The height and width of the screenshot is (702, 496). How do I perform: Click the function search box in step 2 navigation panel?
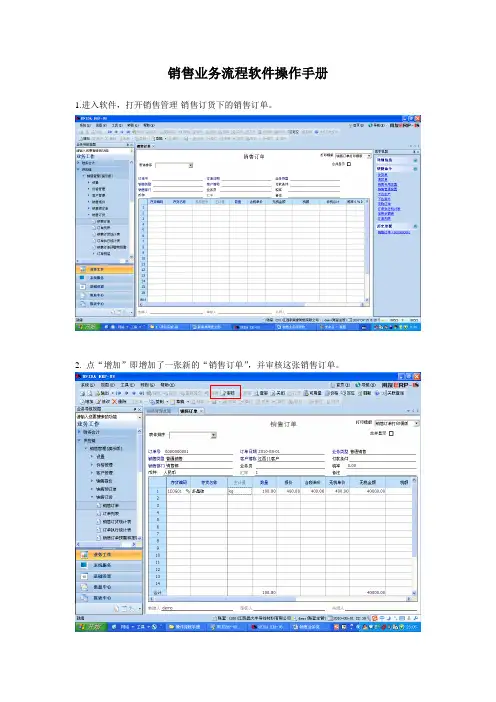107,417
